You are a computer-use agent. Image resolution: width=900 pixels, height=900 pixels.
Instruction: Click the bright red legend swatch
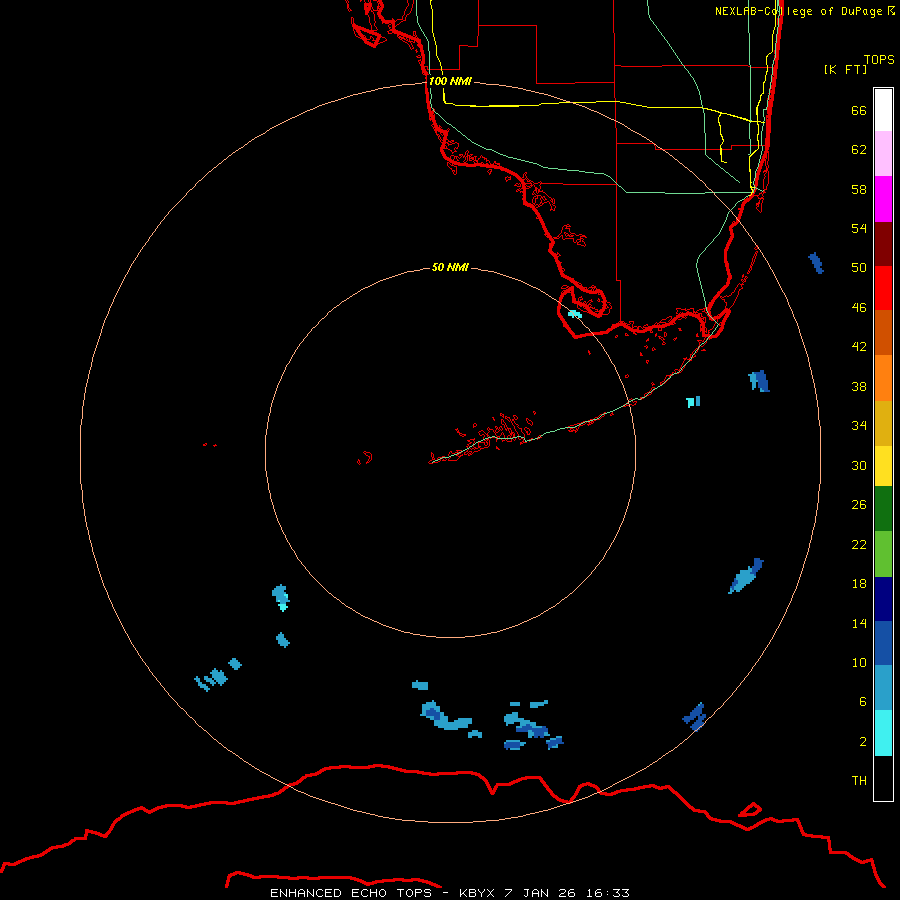click(883, 288)
